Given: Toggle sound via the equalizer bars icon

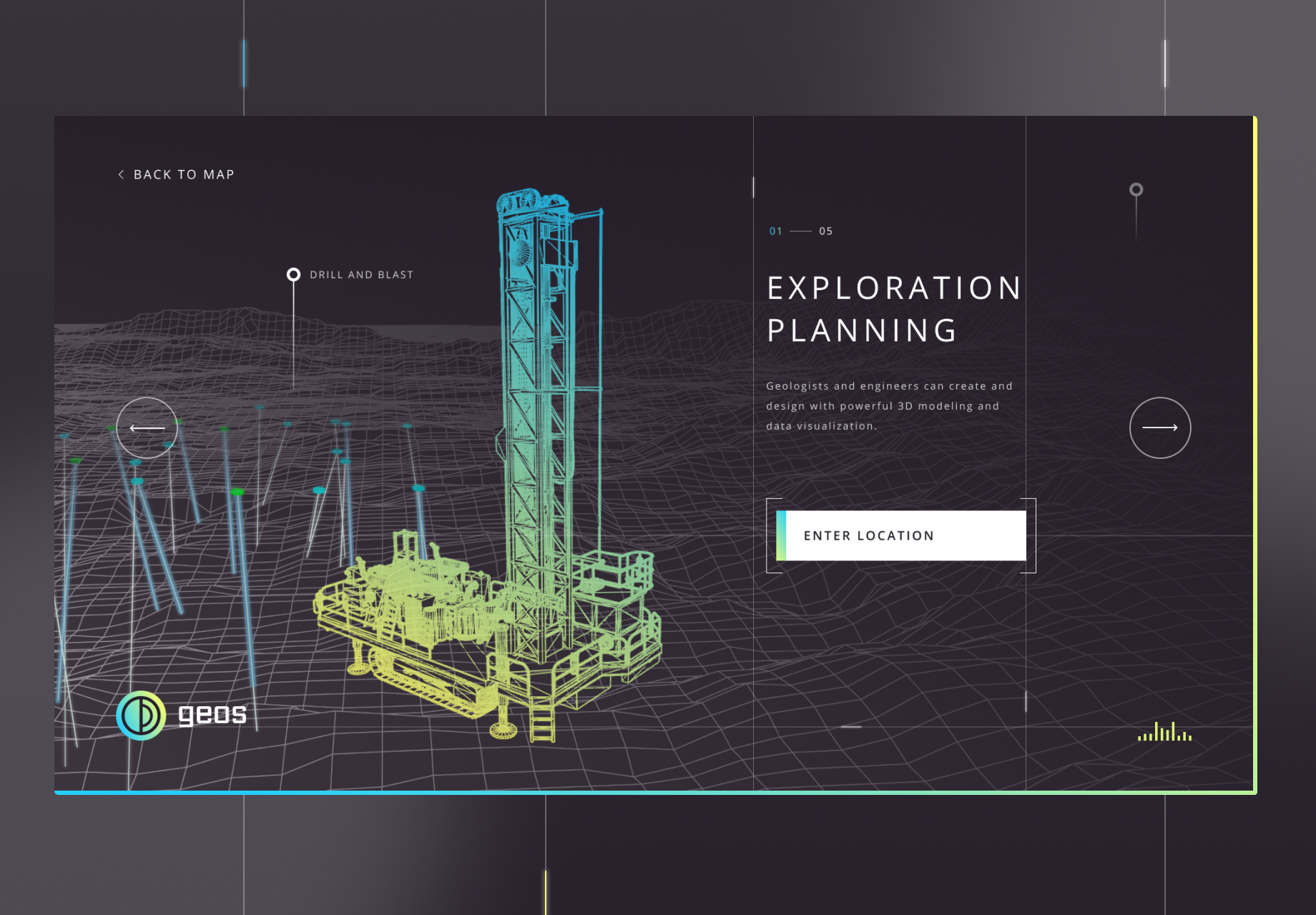Looking at the screenshot, I should pyautogui.click(x=1164, y=733).
